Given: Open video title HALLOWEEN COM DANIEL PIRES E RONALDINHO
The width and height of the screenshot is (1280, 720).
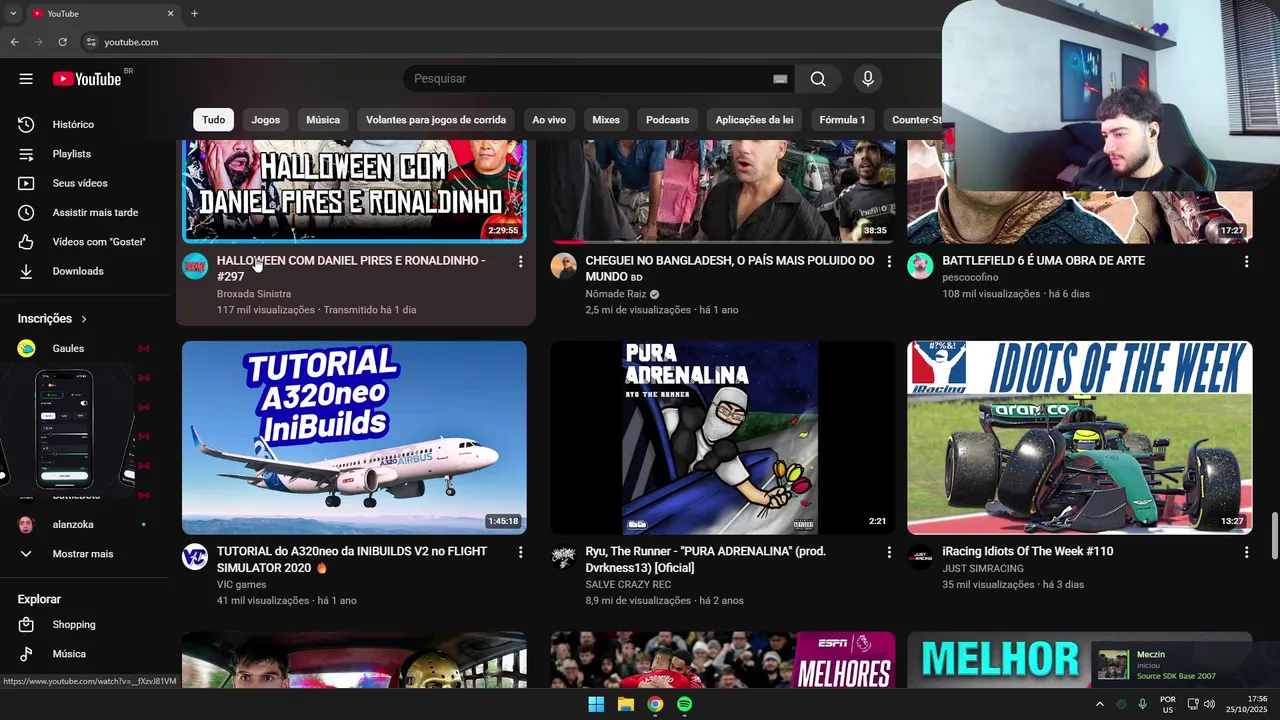Looking at the screenshot, I should (351, 268).
